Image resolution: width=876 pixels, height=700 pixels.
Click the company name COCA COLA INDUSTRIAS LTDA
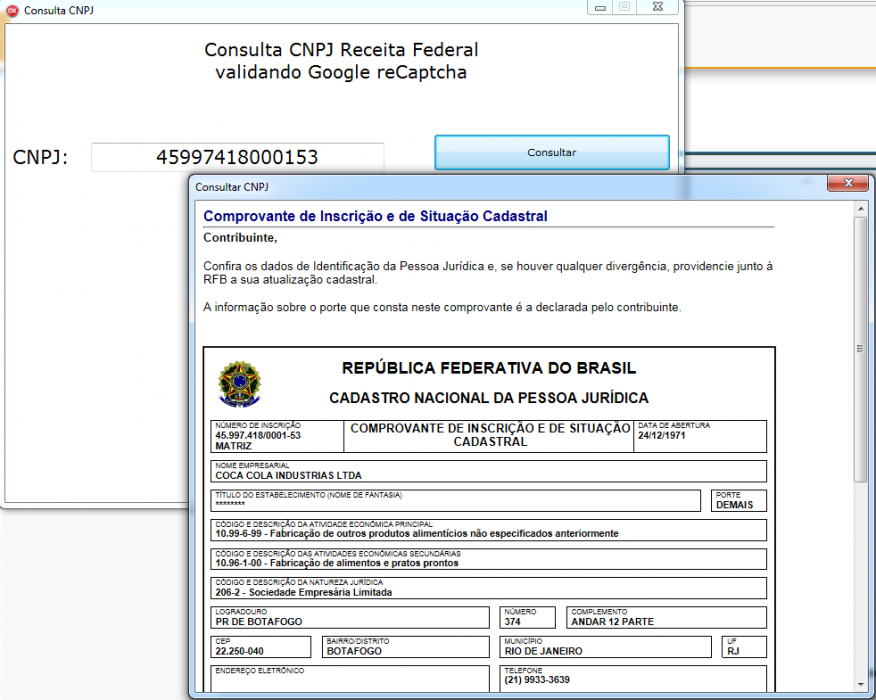[289, 475]
